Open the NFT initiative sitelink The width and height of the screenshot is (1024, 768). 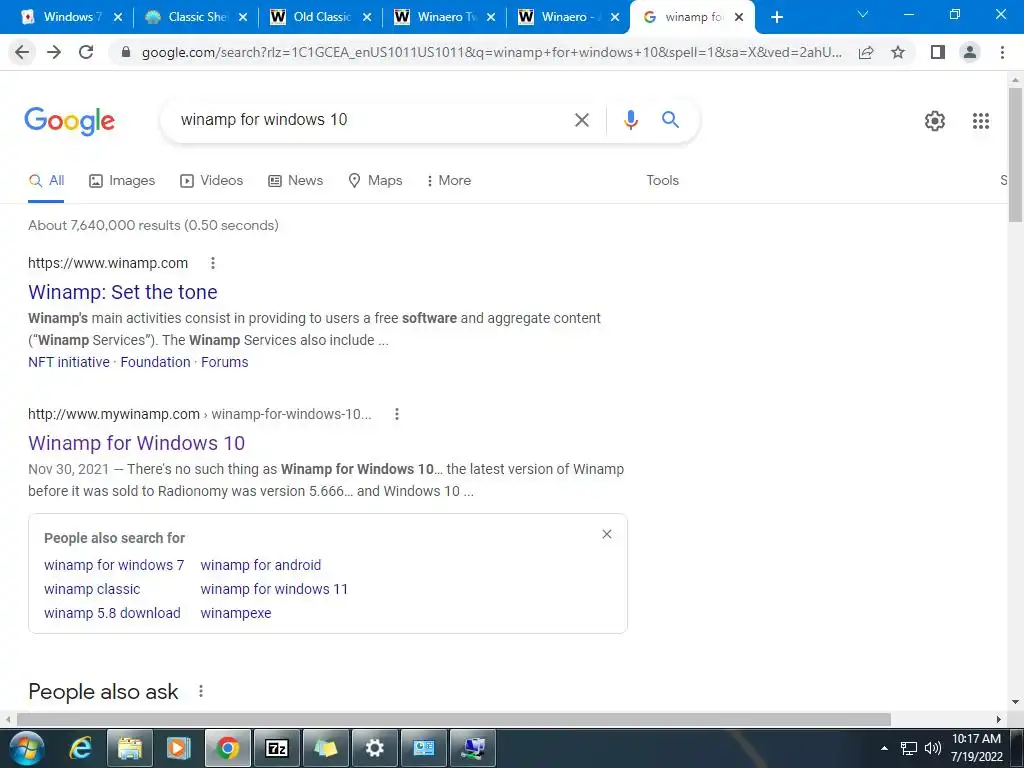pyautogui.click(x=69, y=362)
